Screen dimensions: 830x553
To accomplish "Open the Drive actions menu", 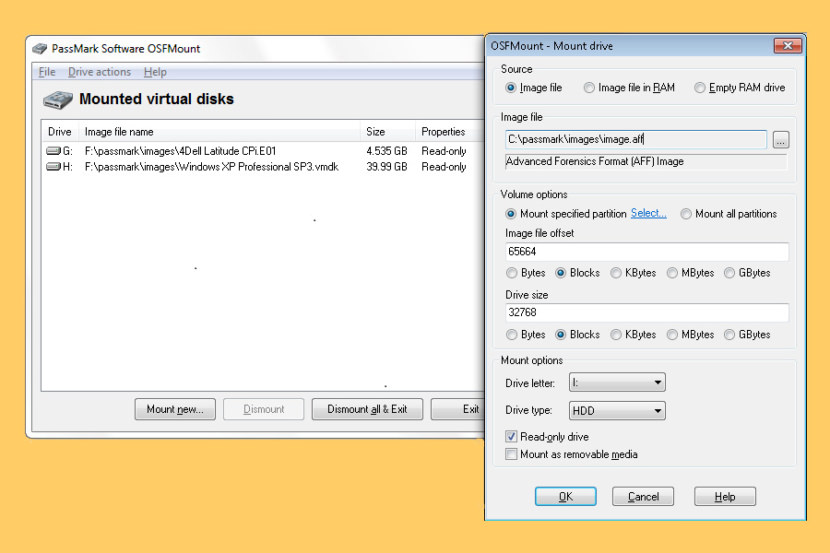I will (x=99, y=72).
